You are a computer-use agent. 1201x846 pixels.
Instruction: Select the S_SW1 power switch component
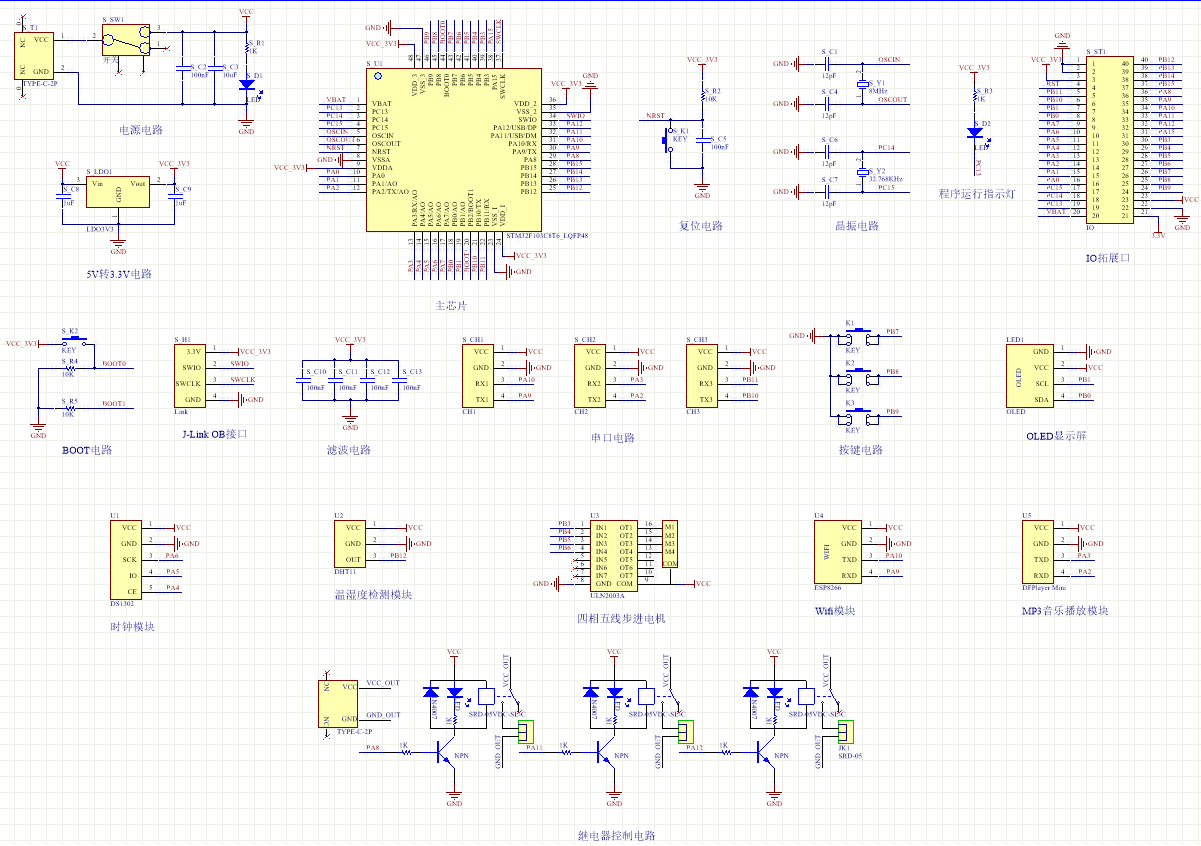tap(126, 41)
